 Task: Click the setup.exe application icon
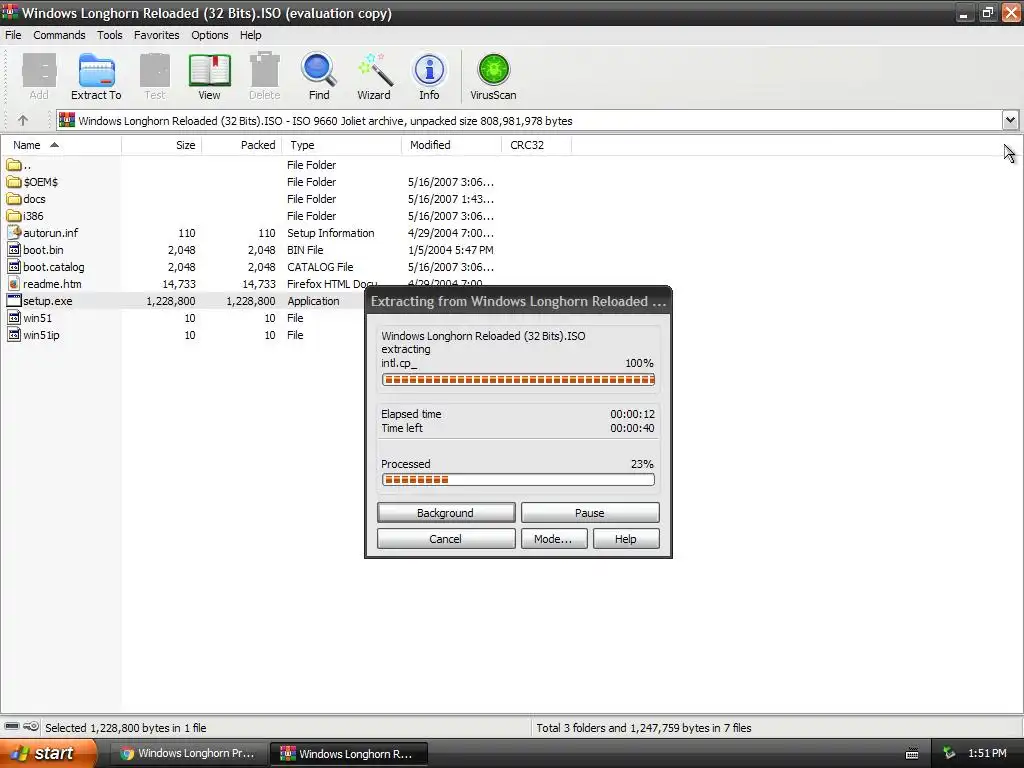14,300
